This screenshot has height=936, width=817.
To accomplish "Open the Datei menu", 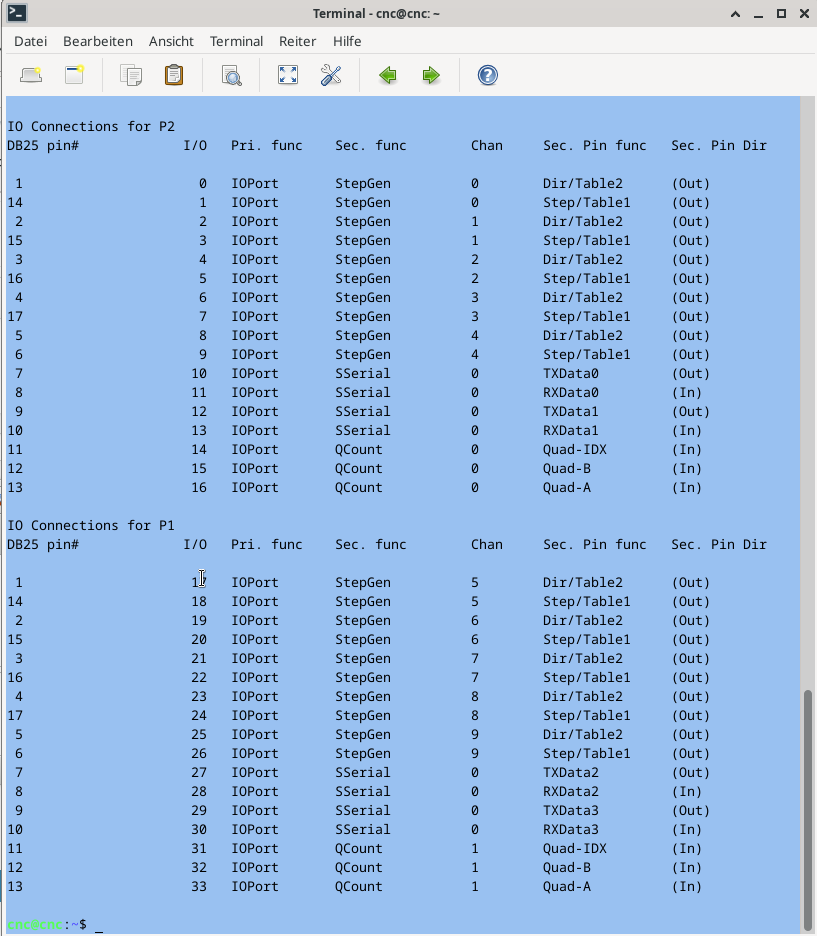I will 30,41.
